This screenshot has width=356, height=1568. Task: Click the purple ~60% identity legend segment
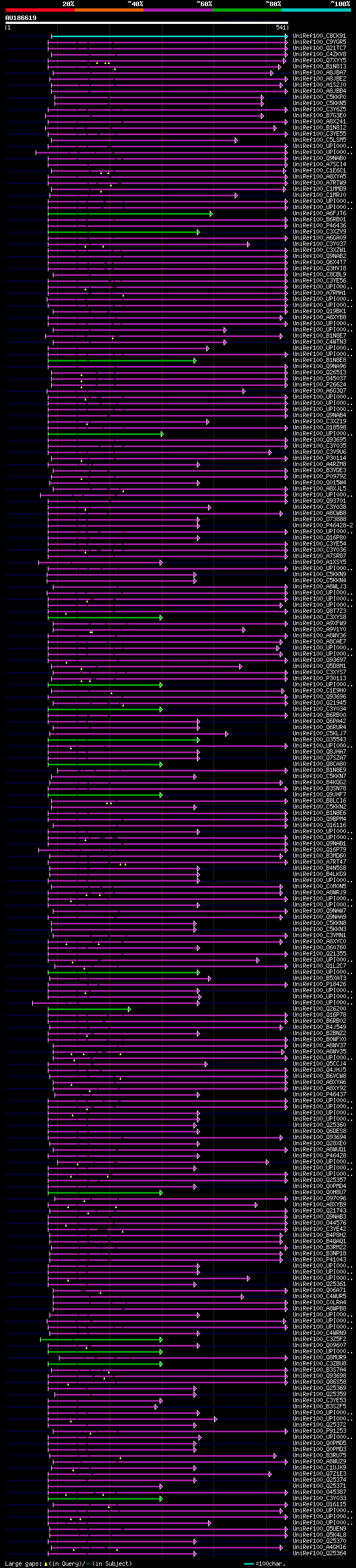pyautogui.click(x=179, y=10)
